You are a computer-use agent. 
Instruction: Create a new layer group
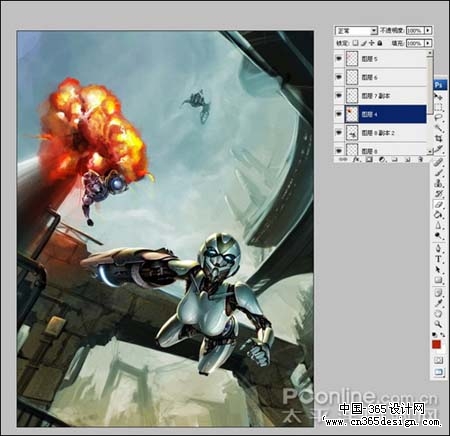click(x=395, y=160)
